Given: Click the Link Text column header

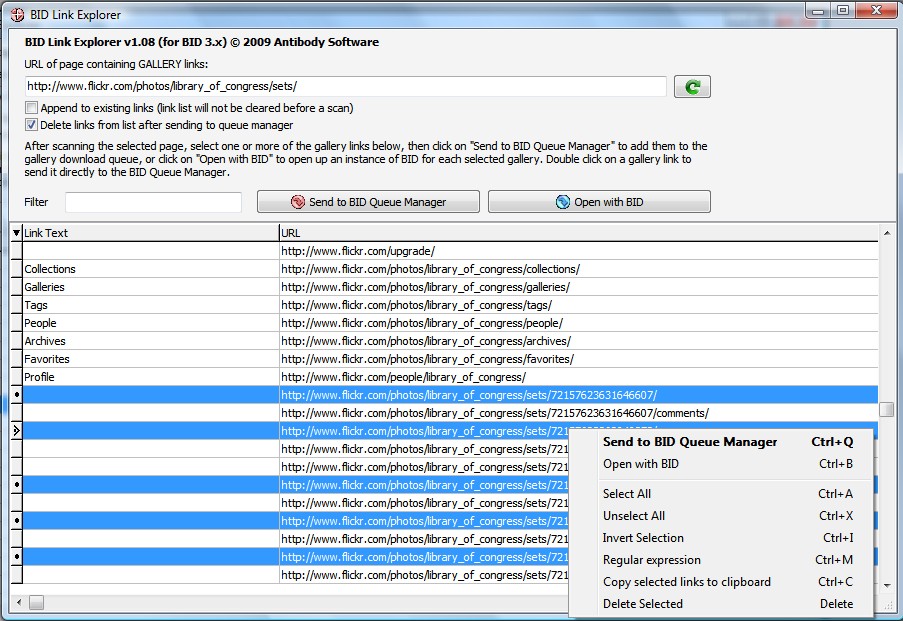Looking at the screenshot, I should (151, 233).
